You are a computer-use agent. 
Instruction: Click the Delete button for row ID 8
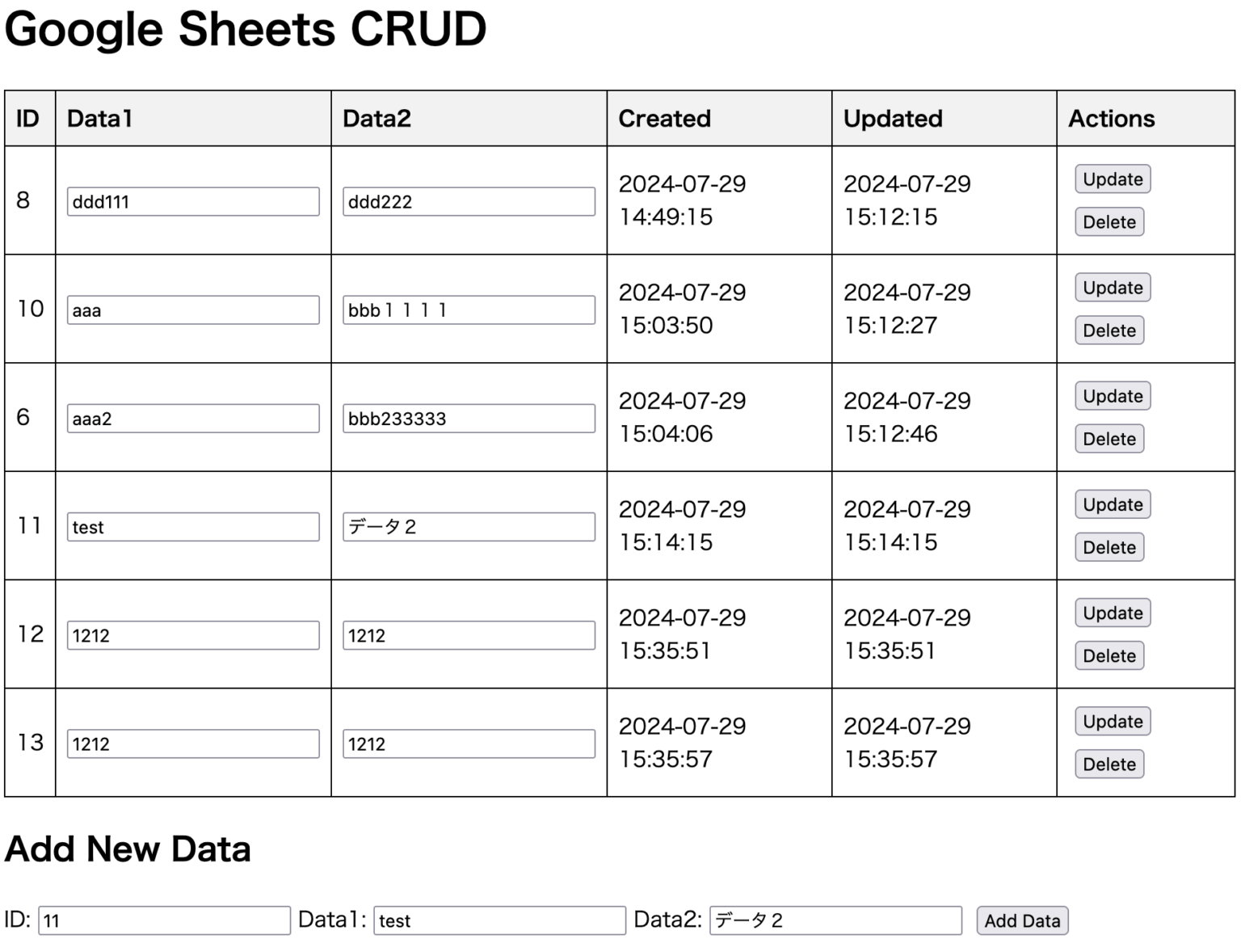pos(1108,221)
